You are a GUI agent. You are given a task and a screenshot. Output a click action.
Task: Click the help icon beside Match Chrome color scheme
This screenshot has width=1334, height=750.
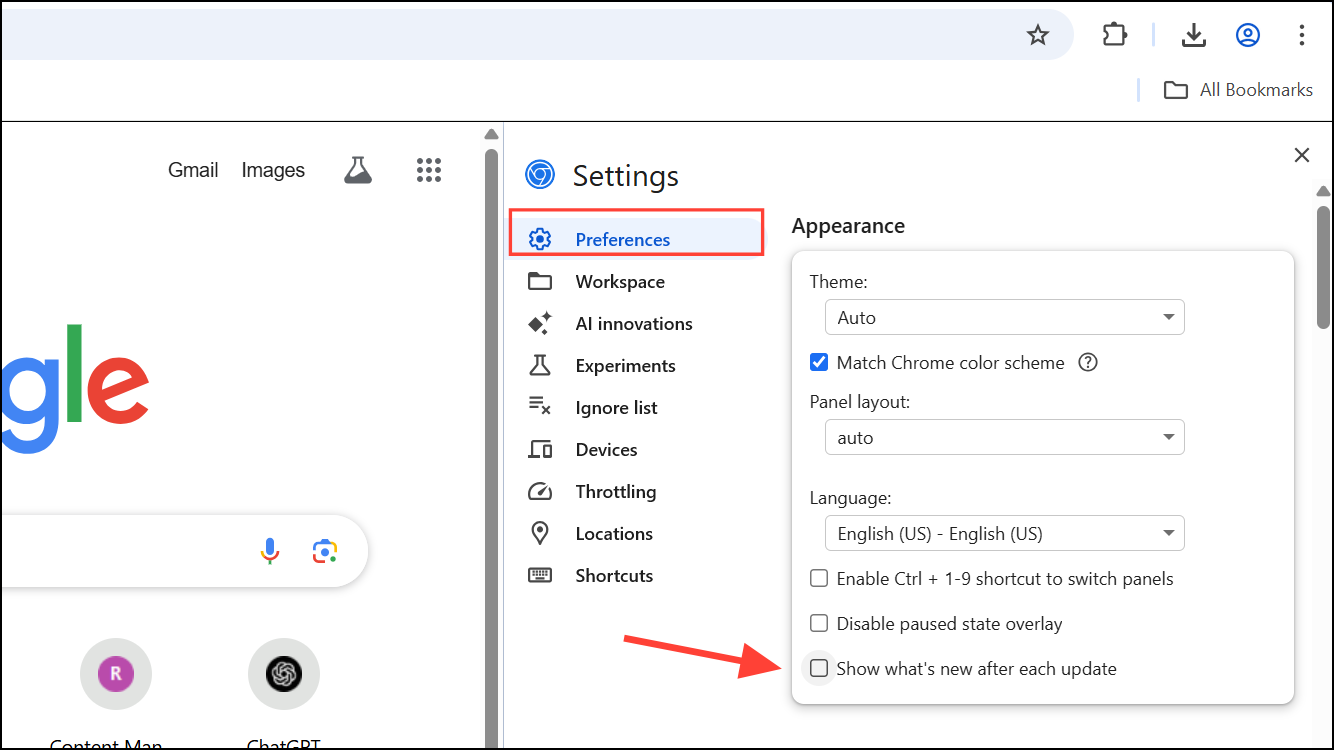(x=1088, y=363)
